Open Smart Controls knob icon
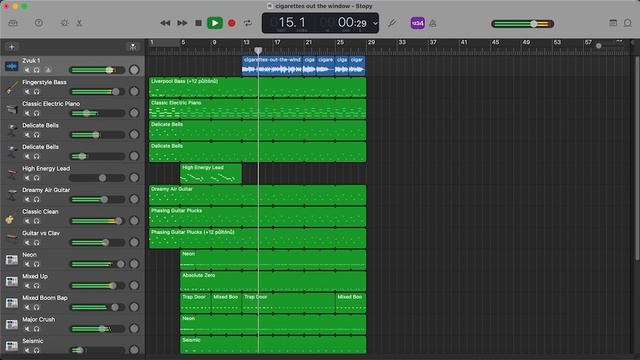Viewport: 640px width, 360px height. point(64,23)
